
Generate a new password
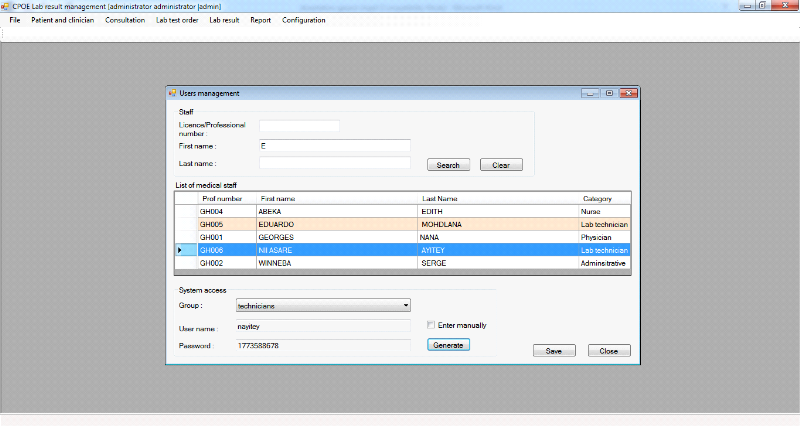[448, 345]
